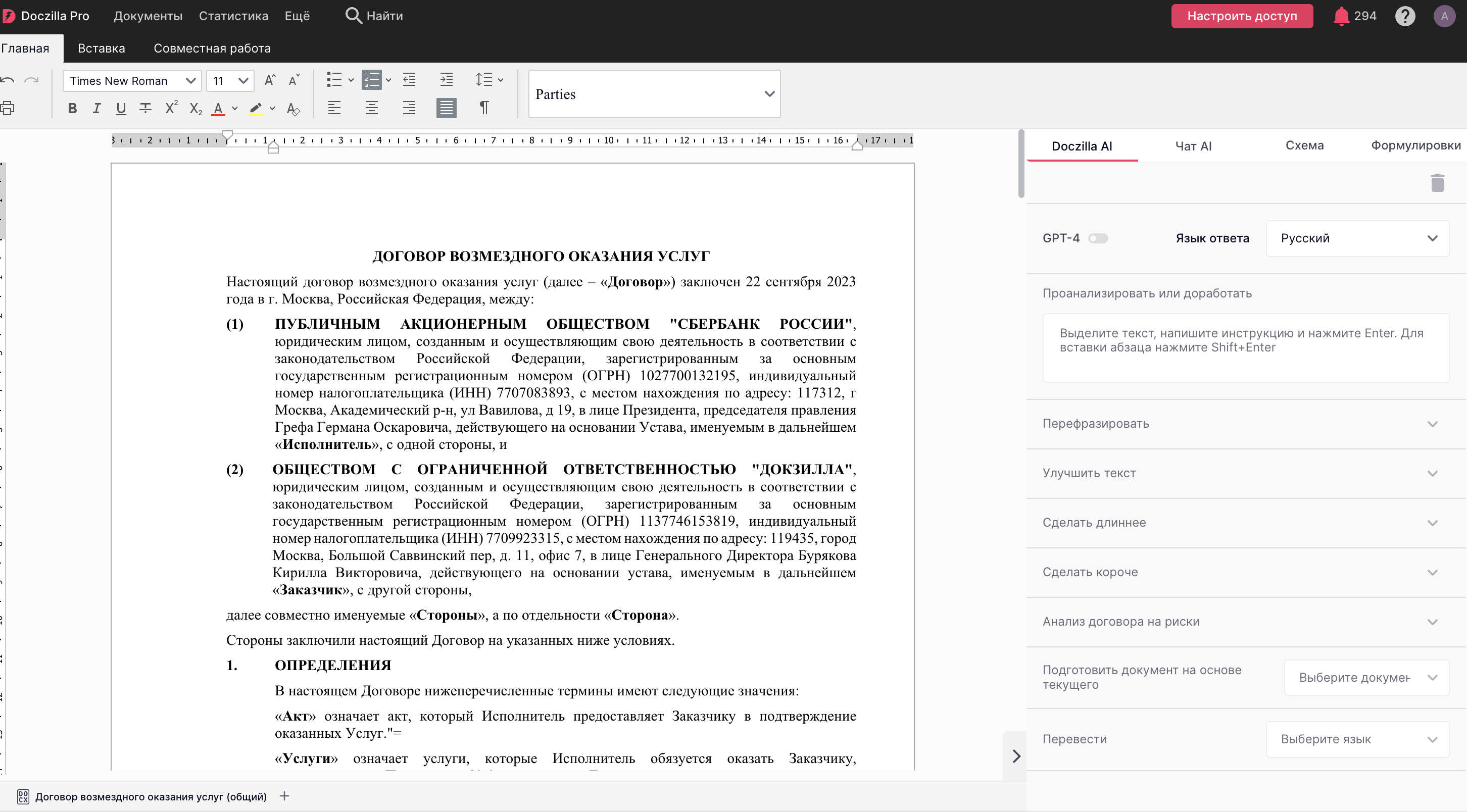Screen dimensions: 1467x812
Task: Toggle underline formatting
Action: [x=121, y=108]
